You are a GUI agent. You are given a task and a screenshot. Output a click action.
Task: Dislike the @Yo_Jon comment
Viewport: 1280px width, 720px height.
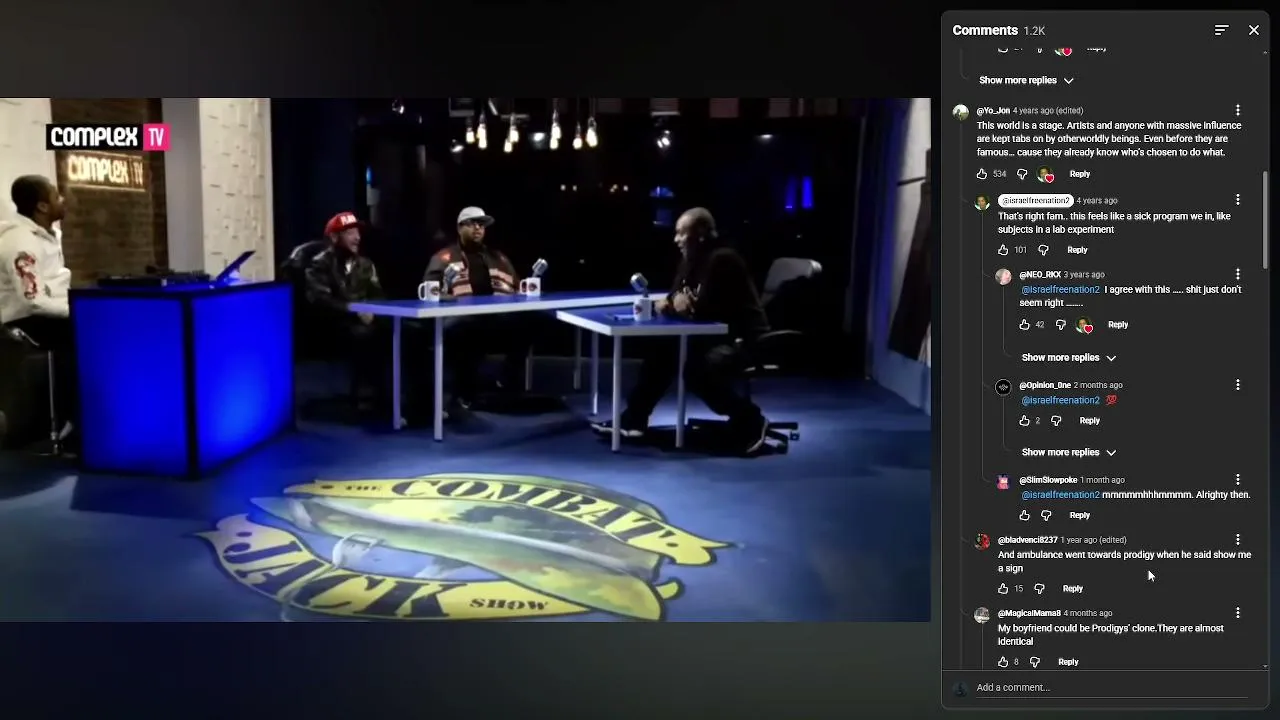1022,174
